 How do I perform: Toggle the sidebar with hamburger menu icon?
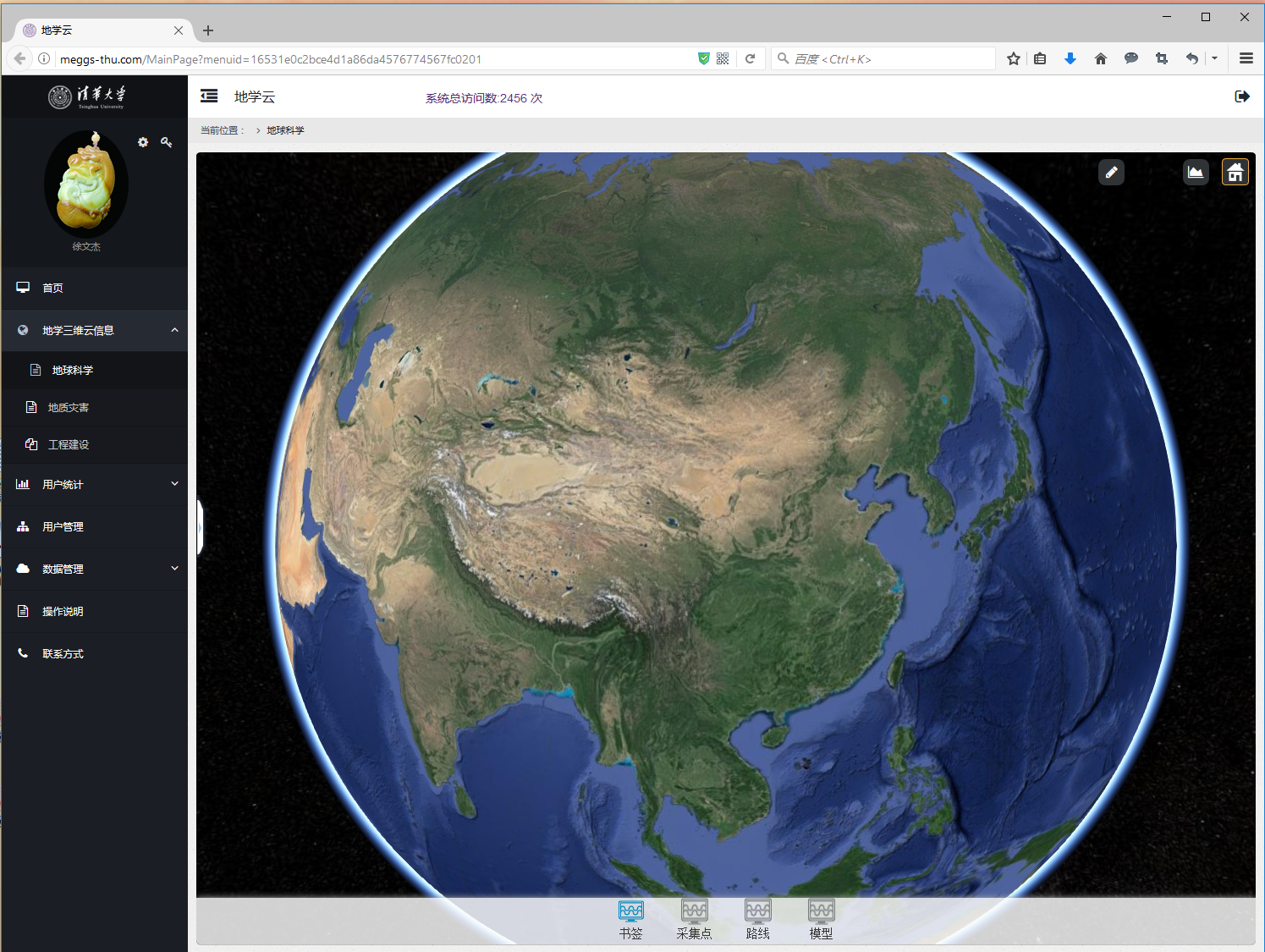[209, 96]
